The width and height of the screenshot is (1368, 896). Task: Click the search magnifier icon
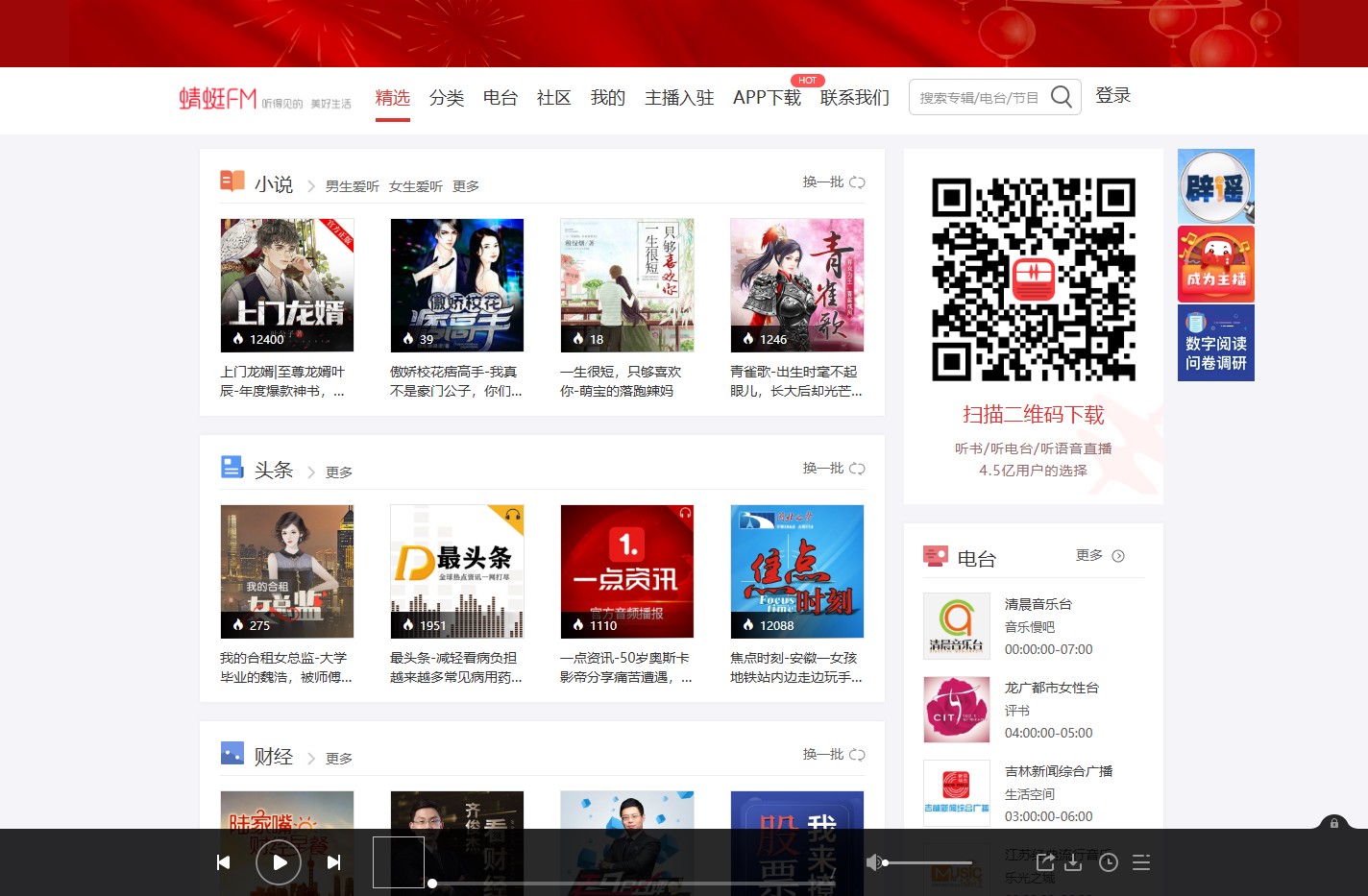pos(1062,97)
